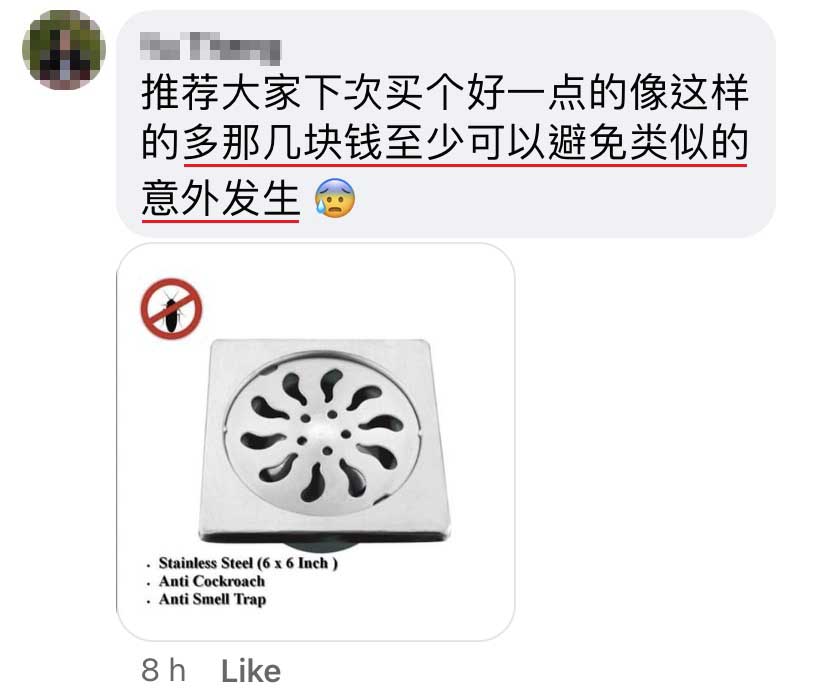This screenshot has height=690, width=828.
Task: Click the red no-cockroach prohibition icon
Action: [171, 309]
